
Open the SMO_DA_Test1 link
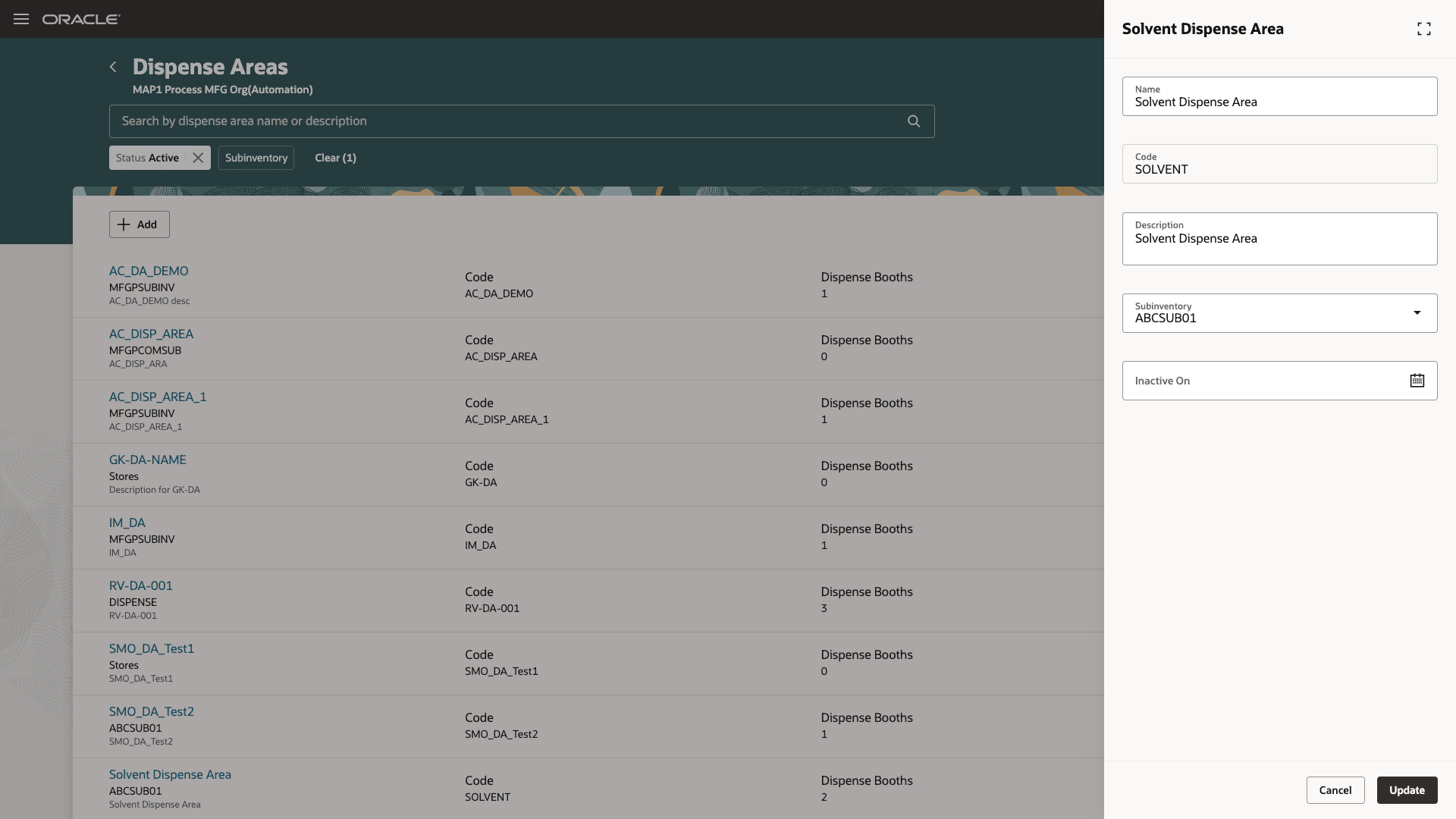[152, 648]
